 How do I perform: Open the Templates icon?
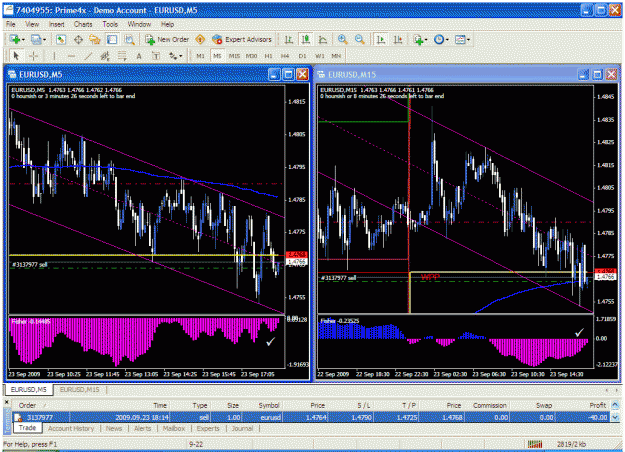point(460,39)
